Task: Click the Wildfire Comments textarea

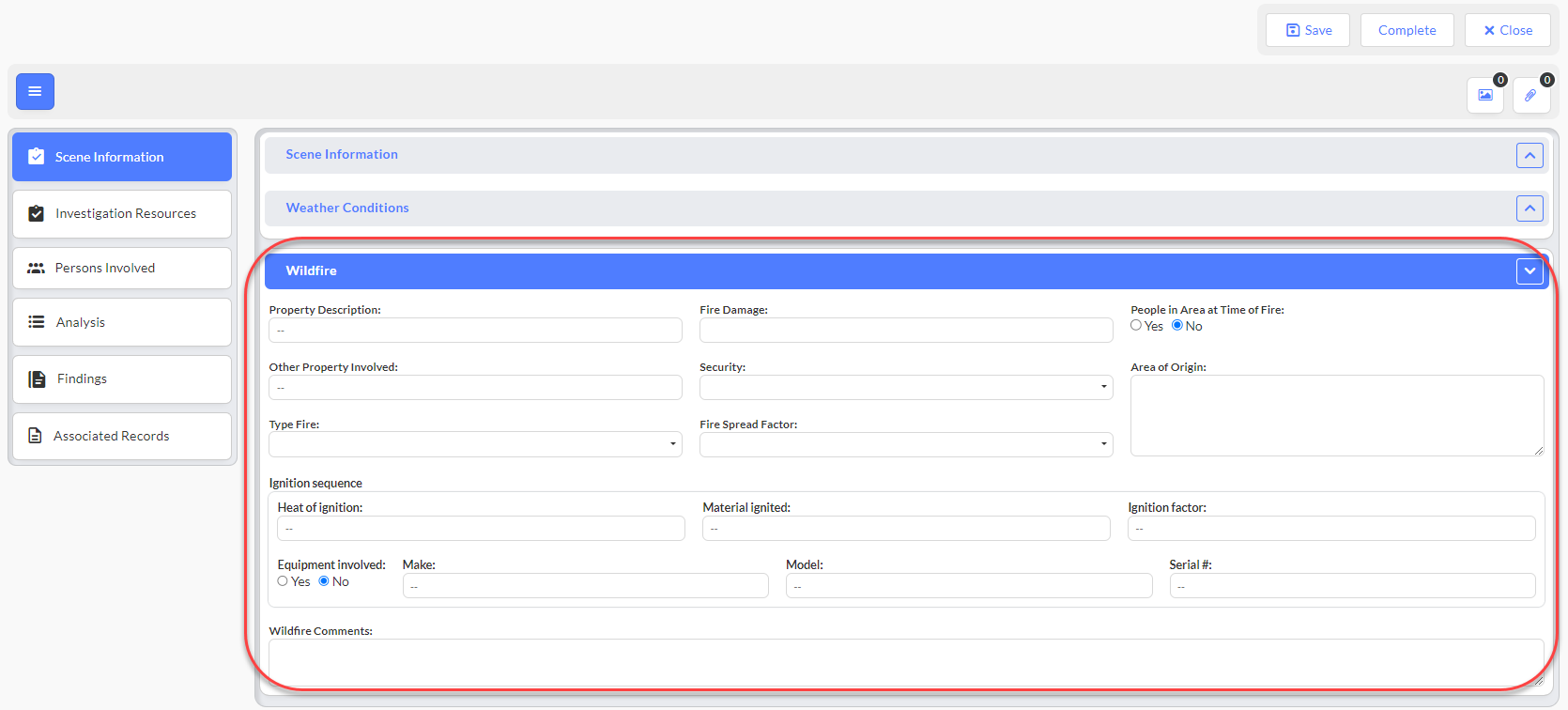Action: click(906, 662)
